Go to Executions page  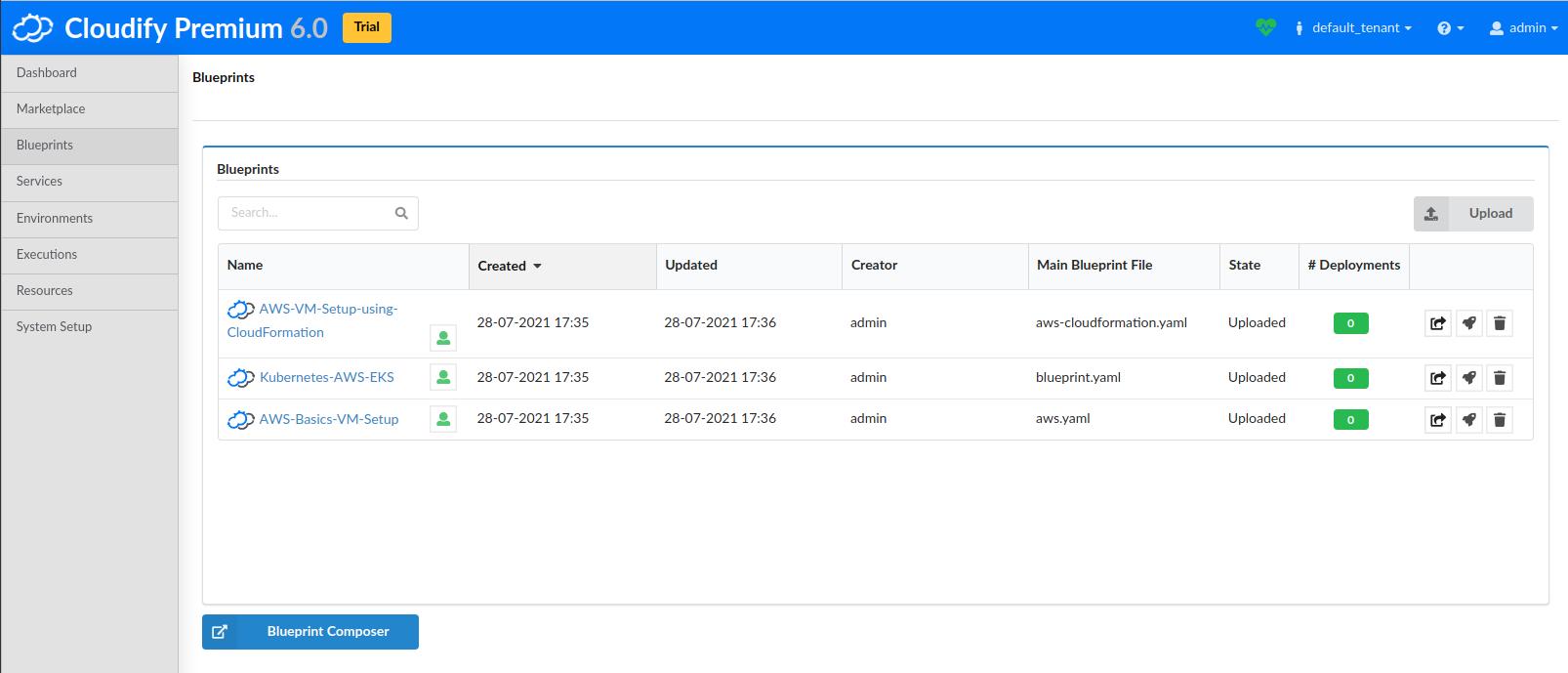[x=89, y=255]
